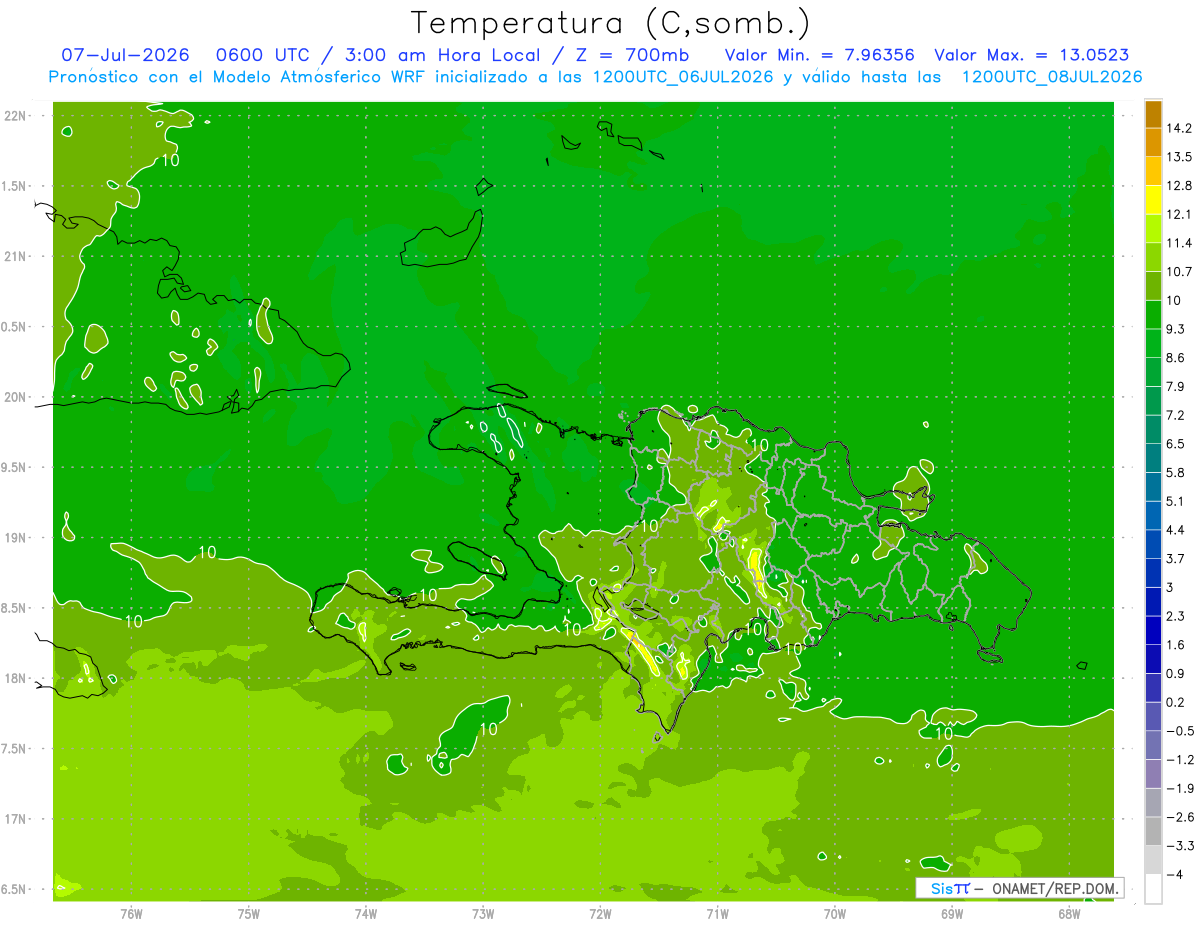Click the "ONAMET/REP.DOM." credit label
This screenshot has height=927, width=1200.
click(1057, 888)
